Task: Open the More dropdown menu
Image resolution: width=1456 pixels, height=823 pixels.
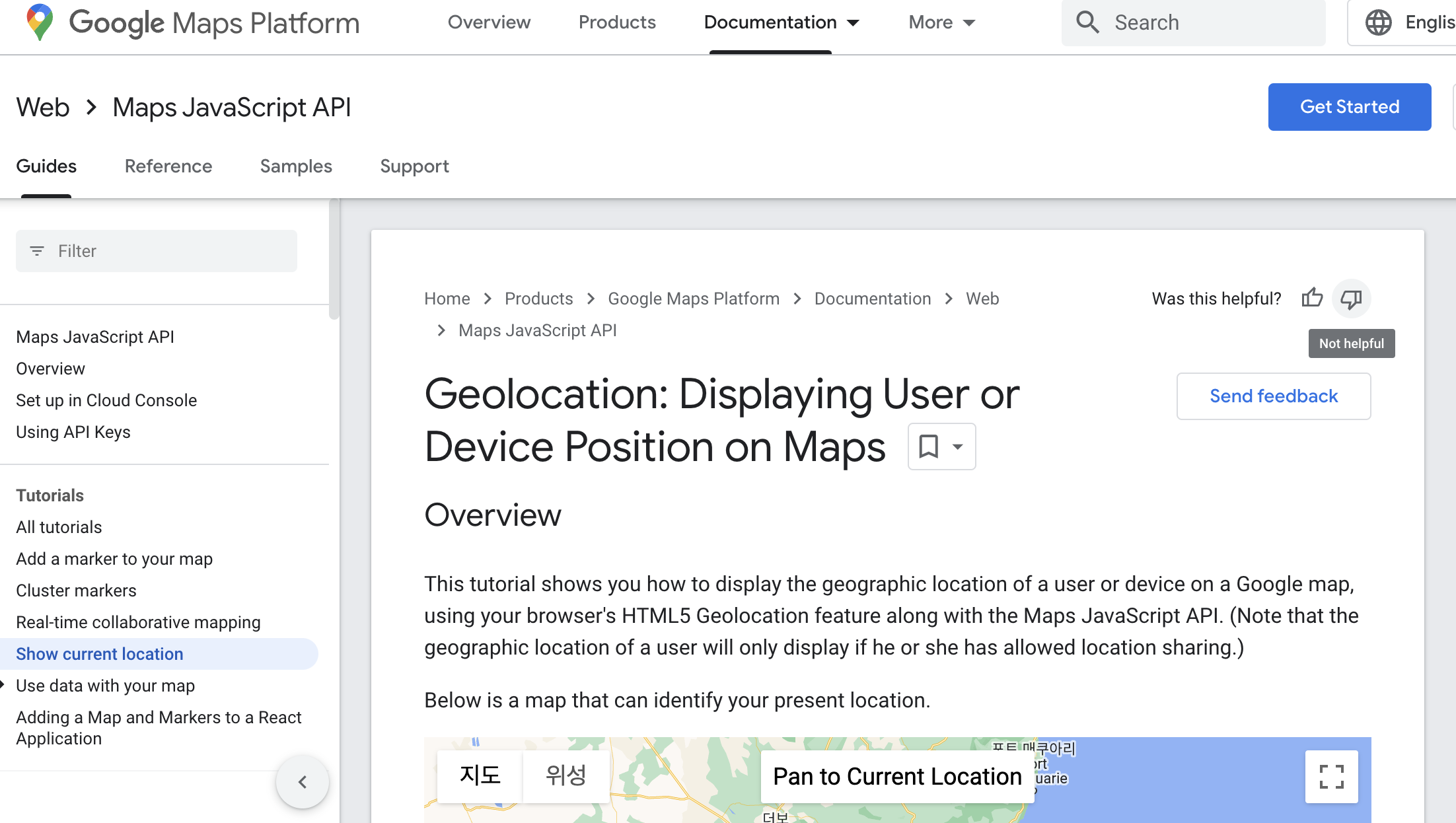Action: point(942,22)
